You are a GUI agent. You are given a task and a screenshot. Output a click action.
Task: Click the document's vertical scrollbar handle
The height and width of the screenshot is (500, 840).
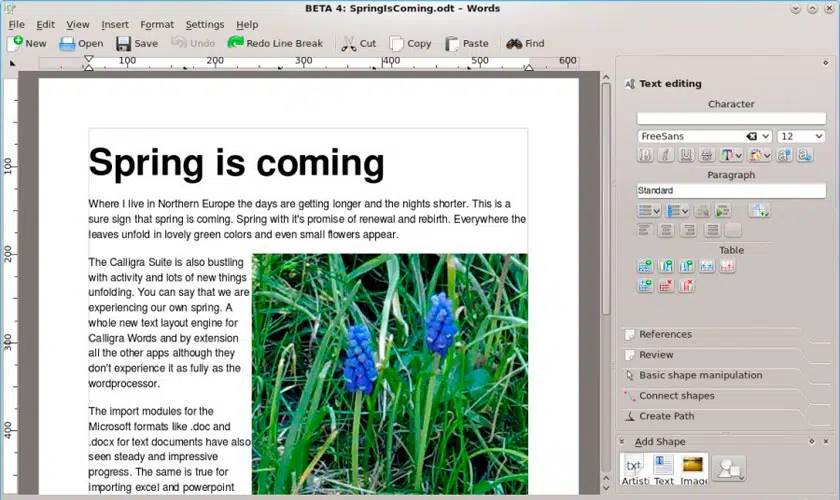[x=606, y=198]
